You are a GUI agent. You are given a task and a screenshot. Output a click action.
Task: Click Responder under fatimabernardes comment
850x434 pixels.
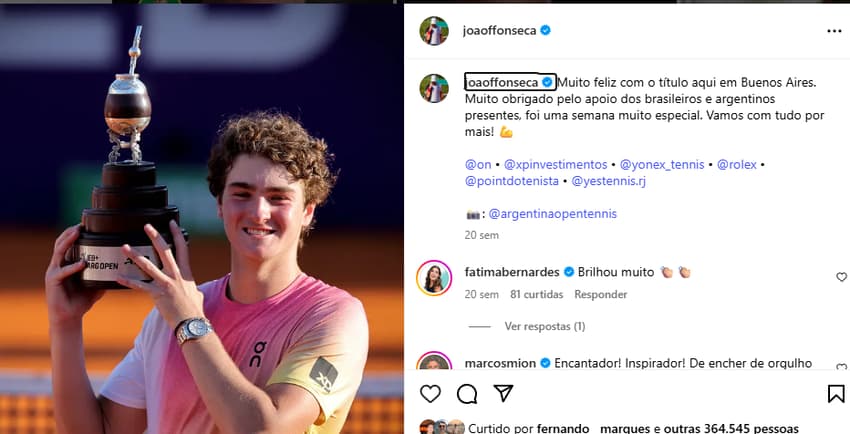pyautogui.click(x=601, y=294)
